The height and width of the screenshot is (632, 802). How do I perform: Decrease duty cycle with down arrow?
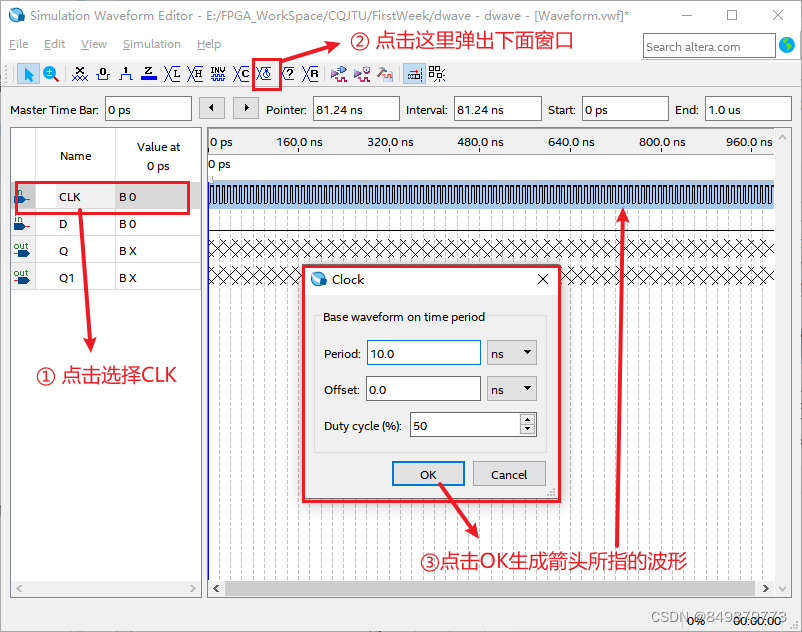(x=527, y=430)
